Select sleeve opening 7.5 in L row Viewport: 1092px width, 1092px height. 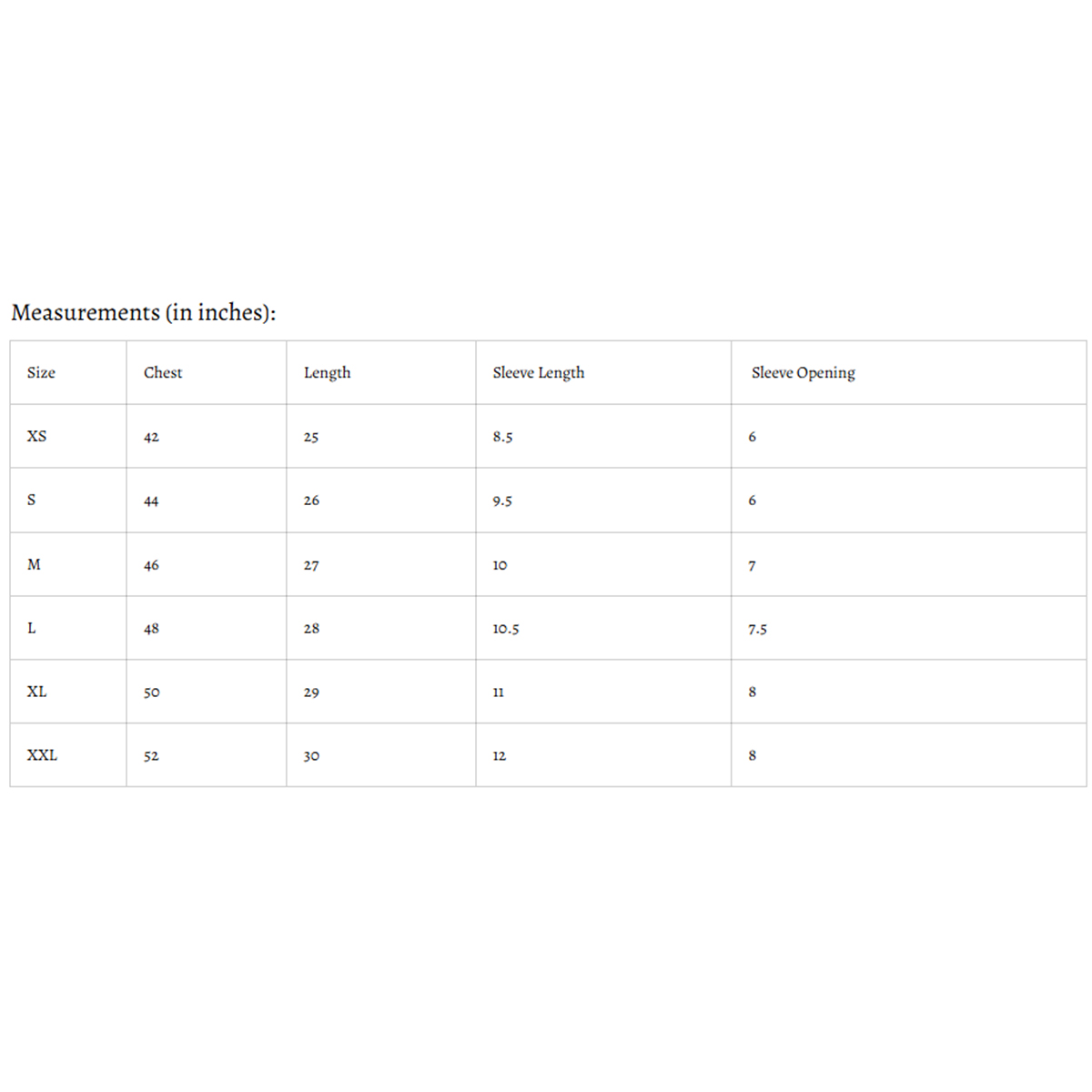pyautogui.click(x=758, y=629)
